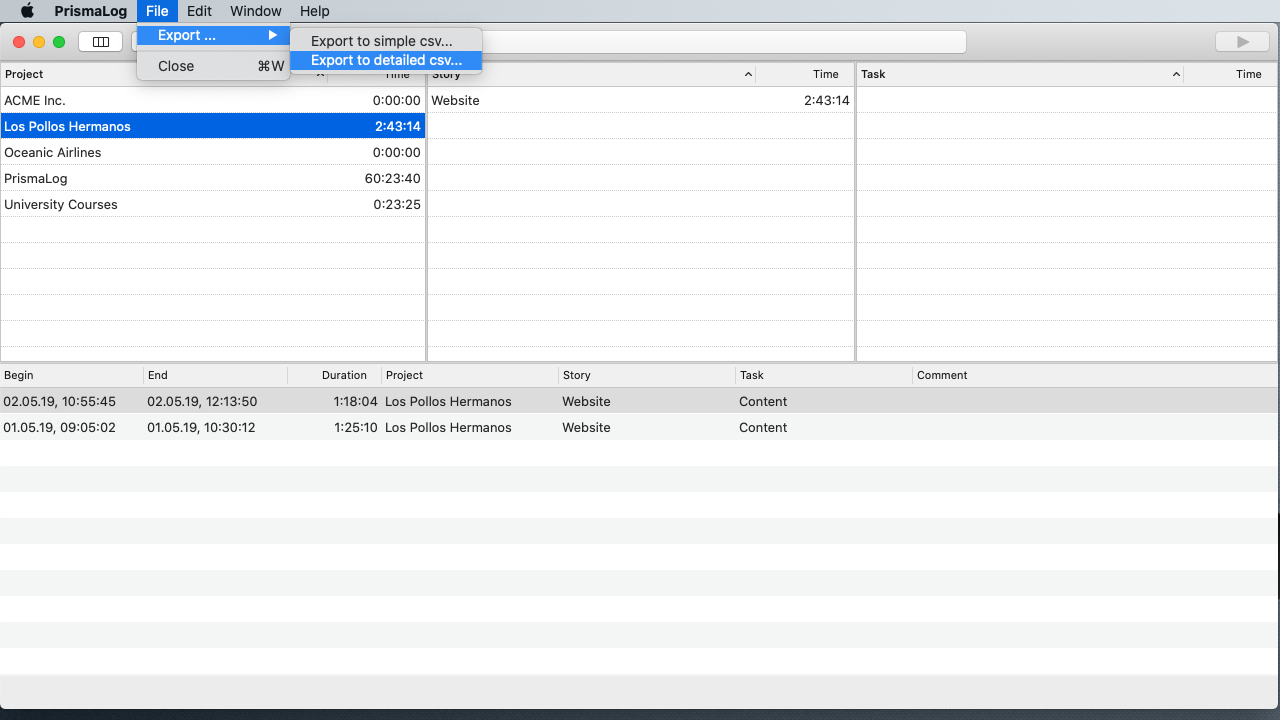This screenshot has height=720, width=1280.
Task: Sort log entries by the Begin column
Action: [72, 375]
